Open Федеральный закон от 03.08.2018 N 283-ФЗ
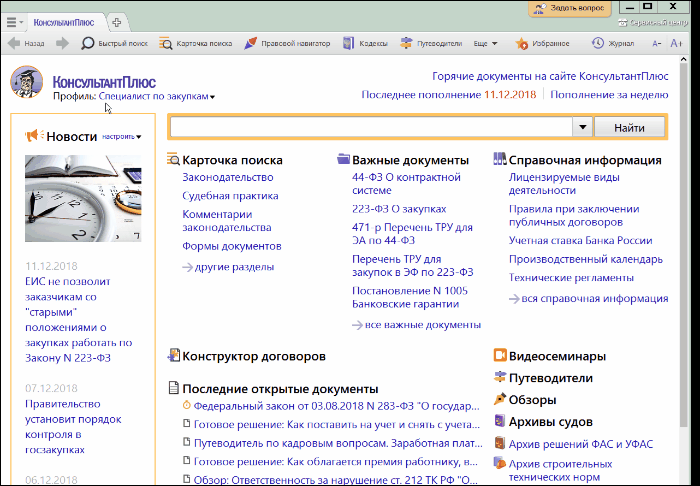Viewport: 700px width, 486px height. click(337, 407)
